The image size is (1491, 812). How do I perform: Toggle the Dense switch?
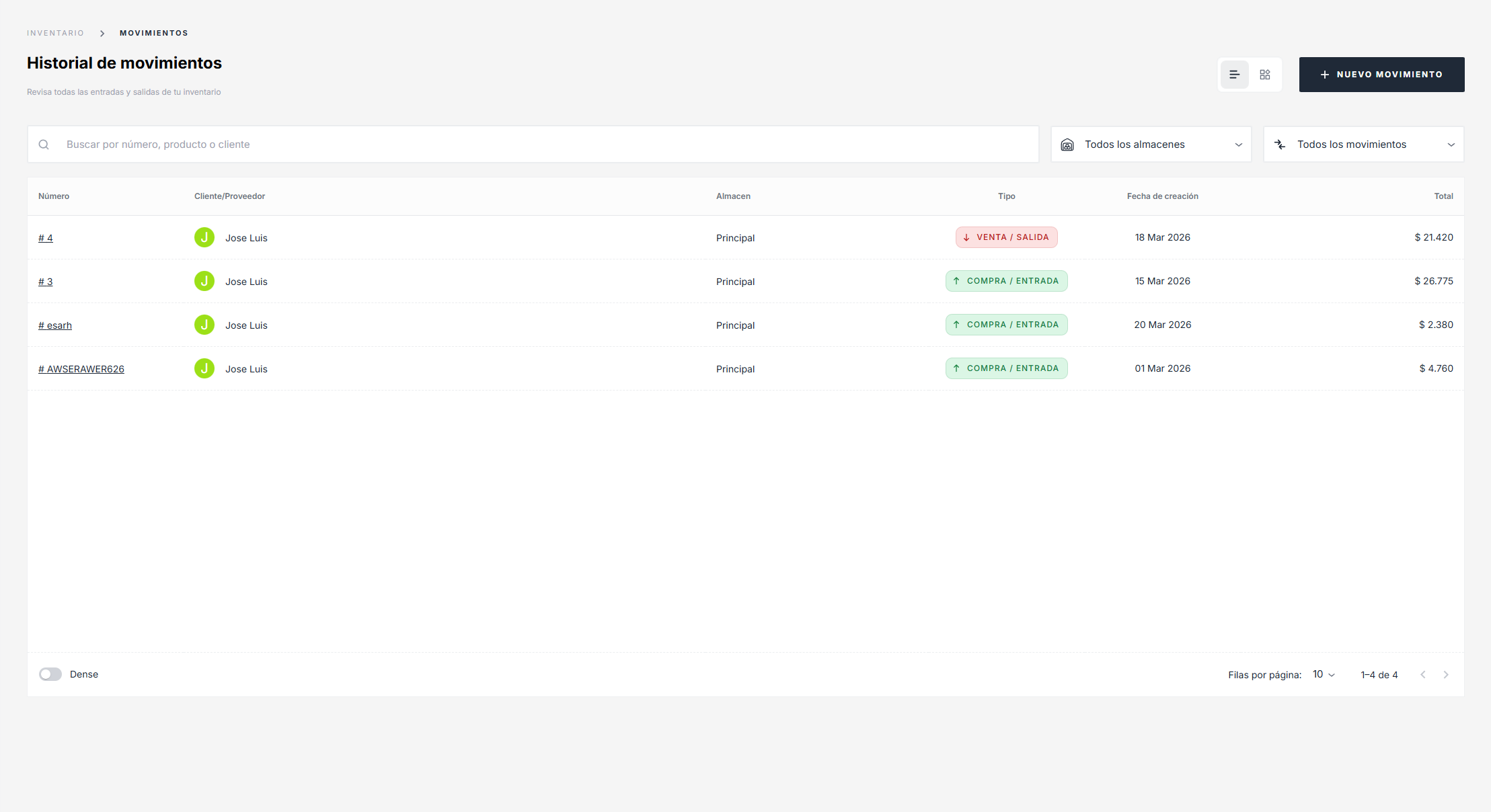50,674
